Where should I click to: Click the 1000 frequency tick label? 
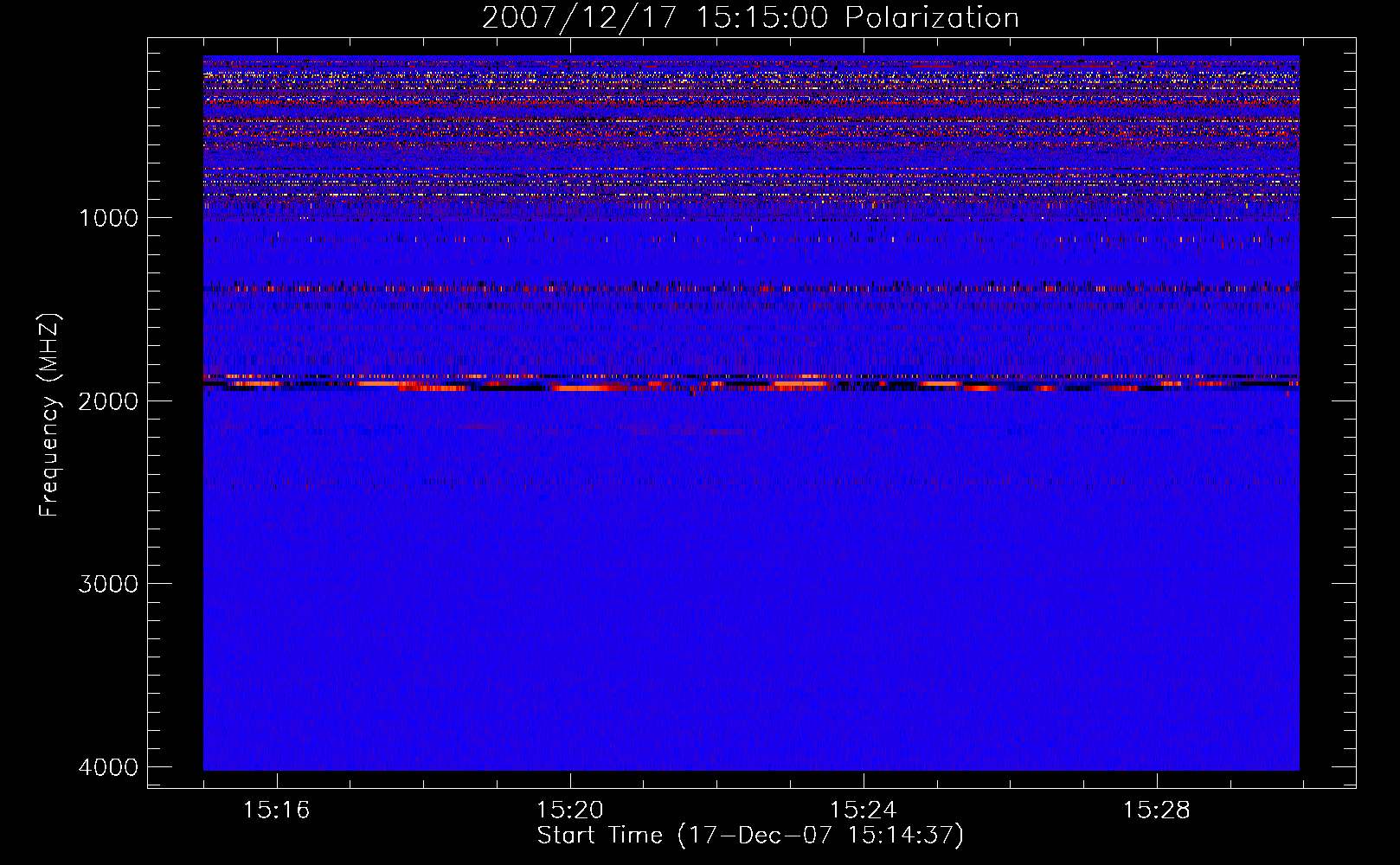(109, 217)
